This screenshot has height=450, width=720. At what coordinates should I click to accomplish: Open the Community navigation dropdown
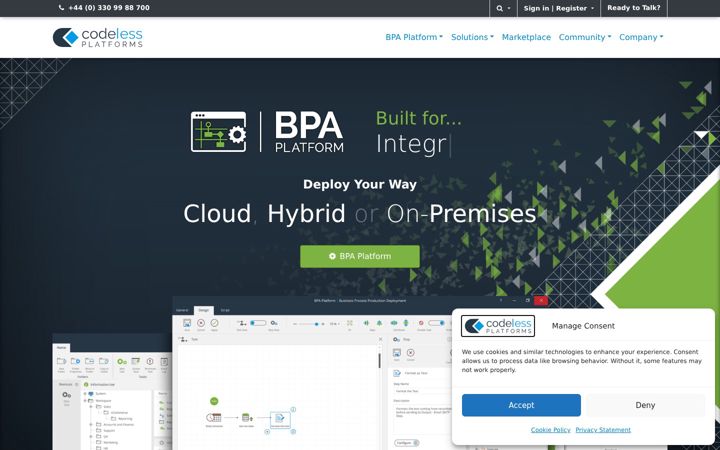pos(585,37)
